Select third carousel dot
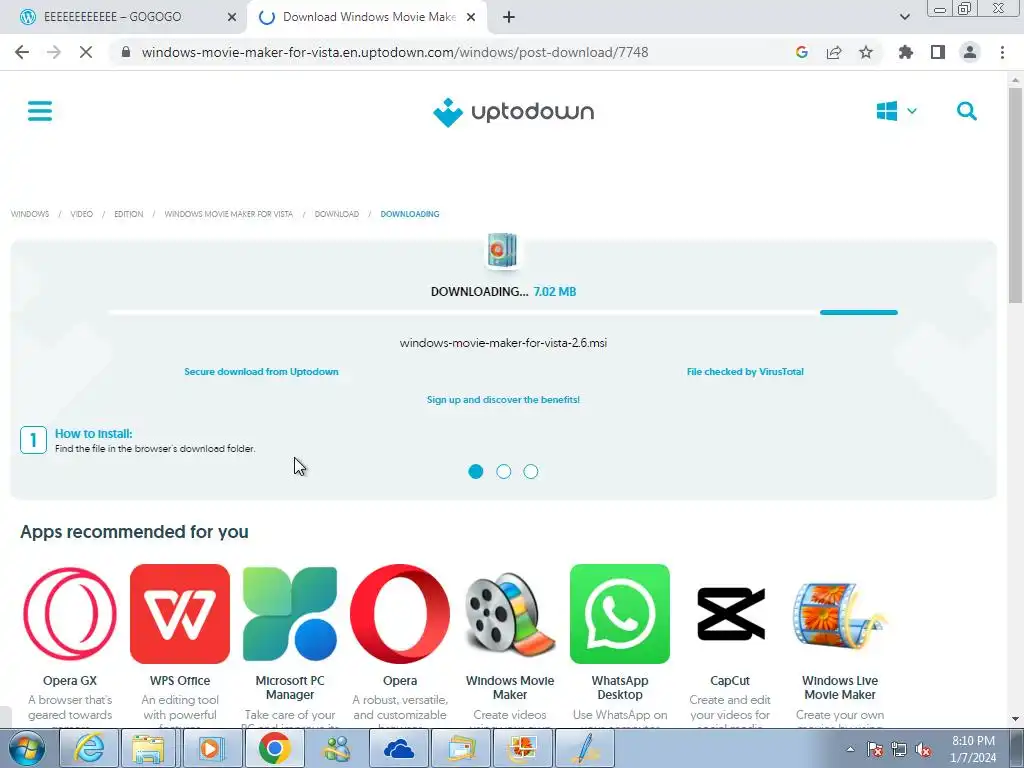The image size is (1024, 768). point(531,472)
